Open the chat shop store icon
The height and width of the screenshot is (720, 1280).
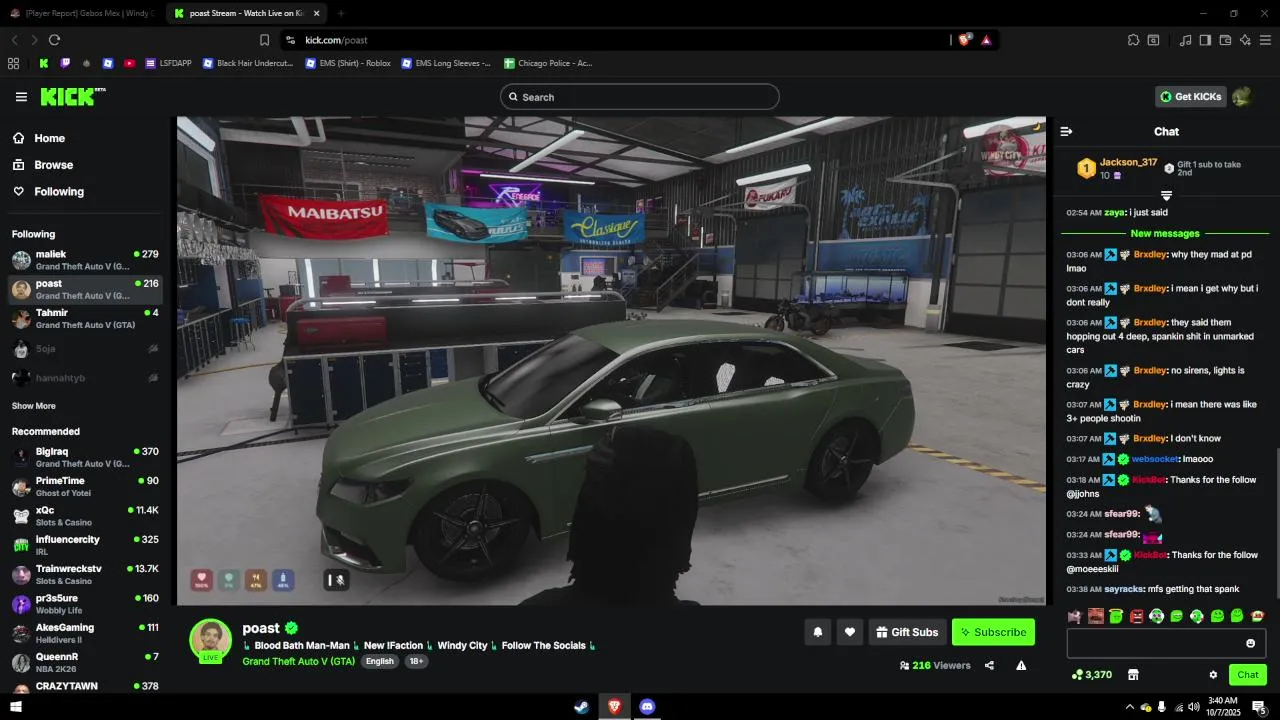coord(1133,675)
